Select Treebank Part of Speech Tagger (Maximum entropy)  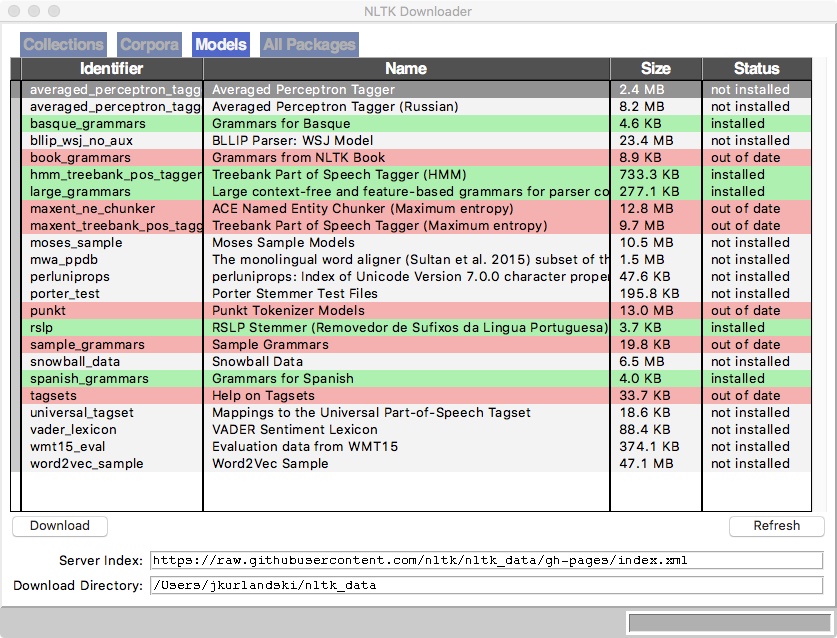tap(380, 226)
